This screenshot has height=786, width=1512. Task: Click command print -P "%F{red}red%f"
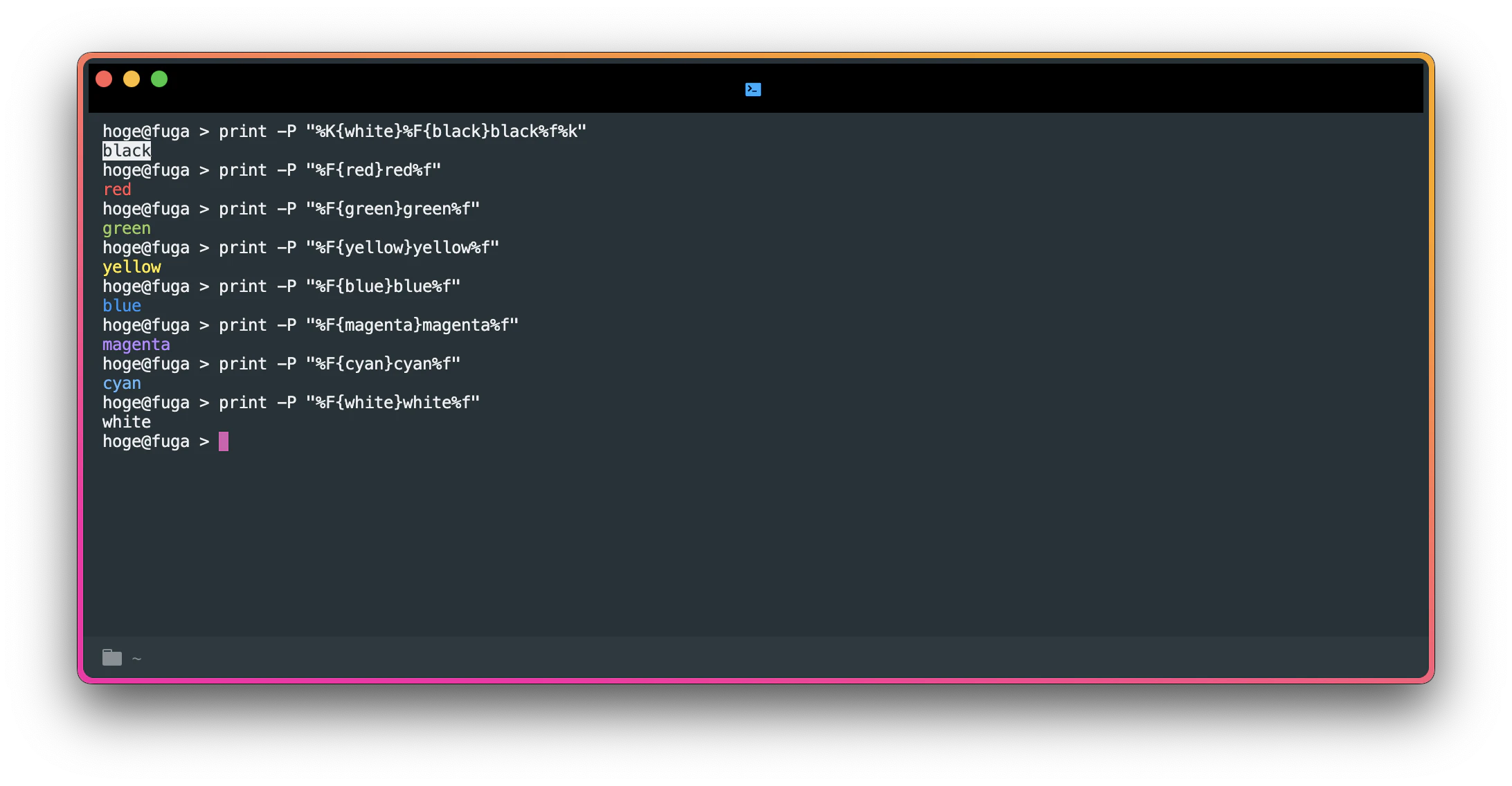[x=330, y=170]
